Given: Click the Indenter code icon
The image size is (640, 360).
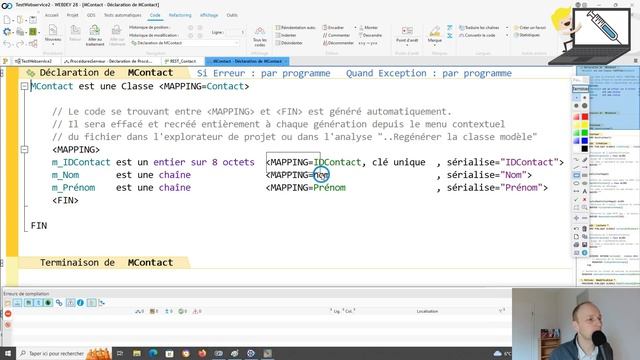Looking at the screenshot, I should click(278, 35).
